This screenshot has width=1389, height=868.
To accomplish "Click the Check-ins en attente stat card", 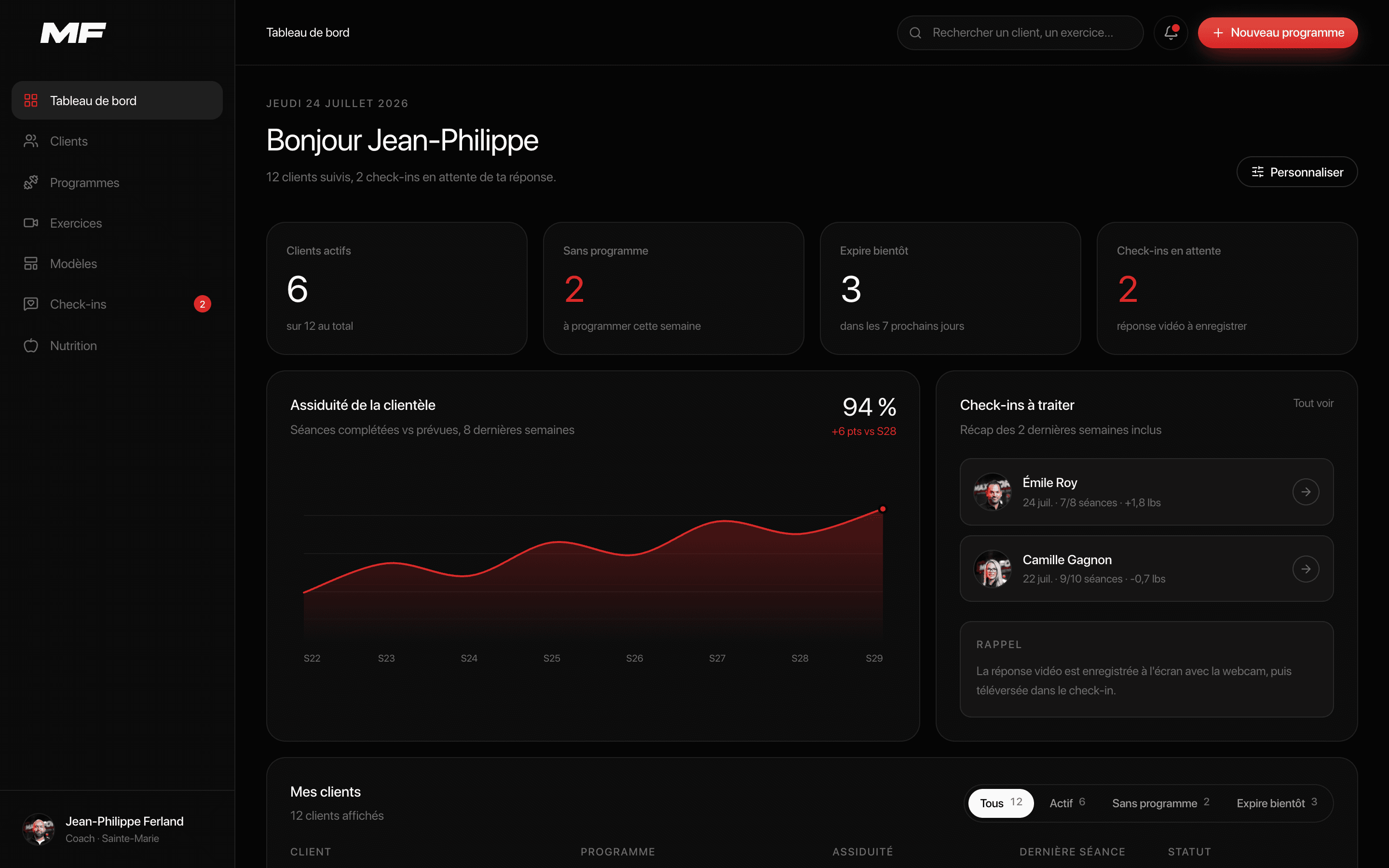I will [1227, 288].
